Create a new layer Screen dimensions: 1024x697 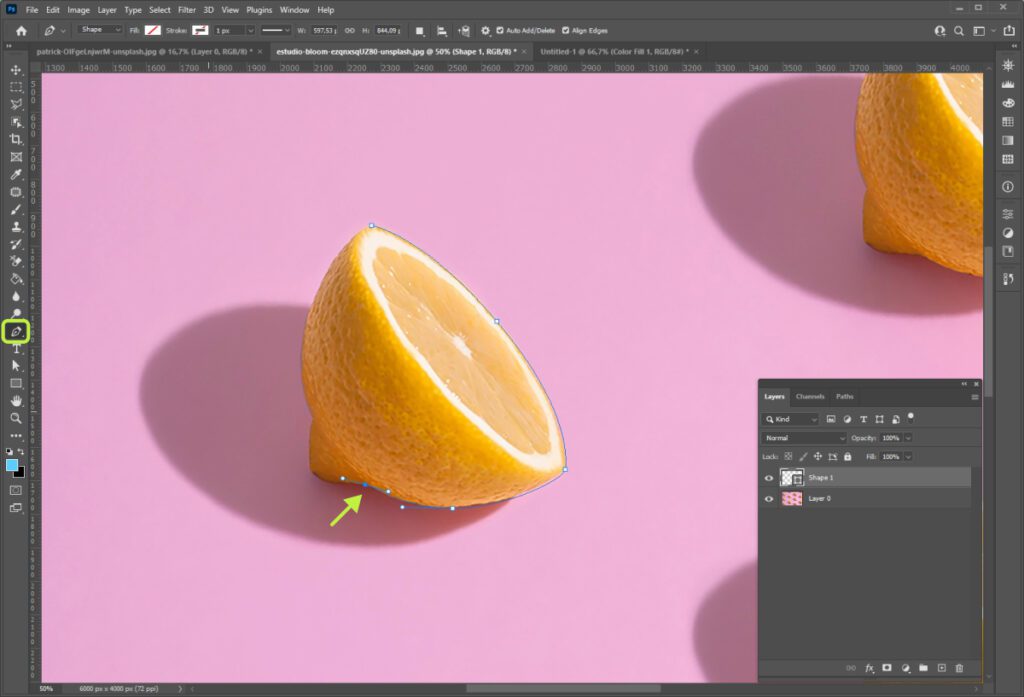[942, 668]
